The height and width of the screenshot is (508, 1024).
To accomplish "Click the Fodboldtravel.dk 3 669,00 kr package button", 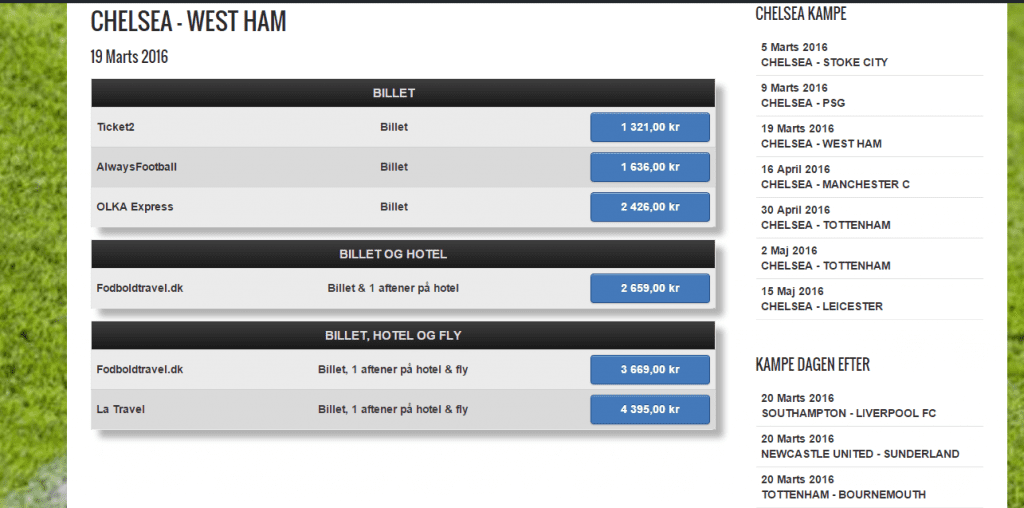I will pos(650,370).
